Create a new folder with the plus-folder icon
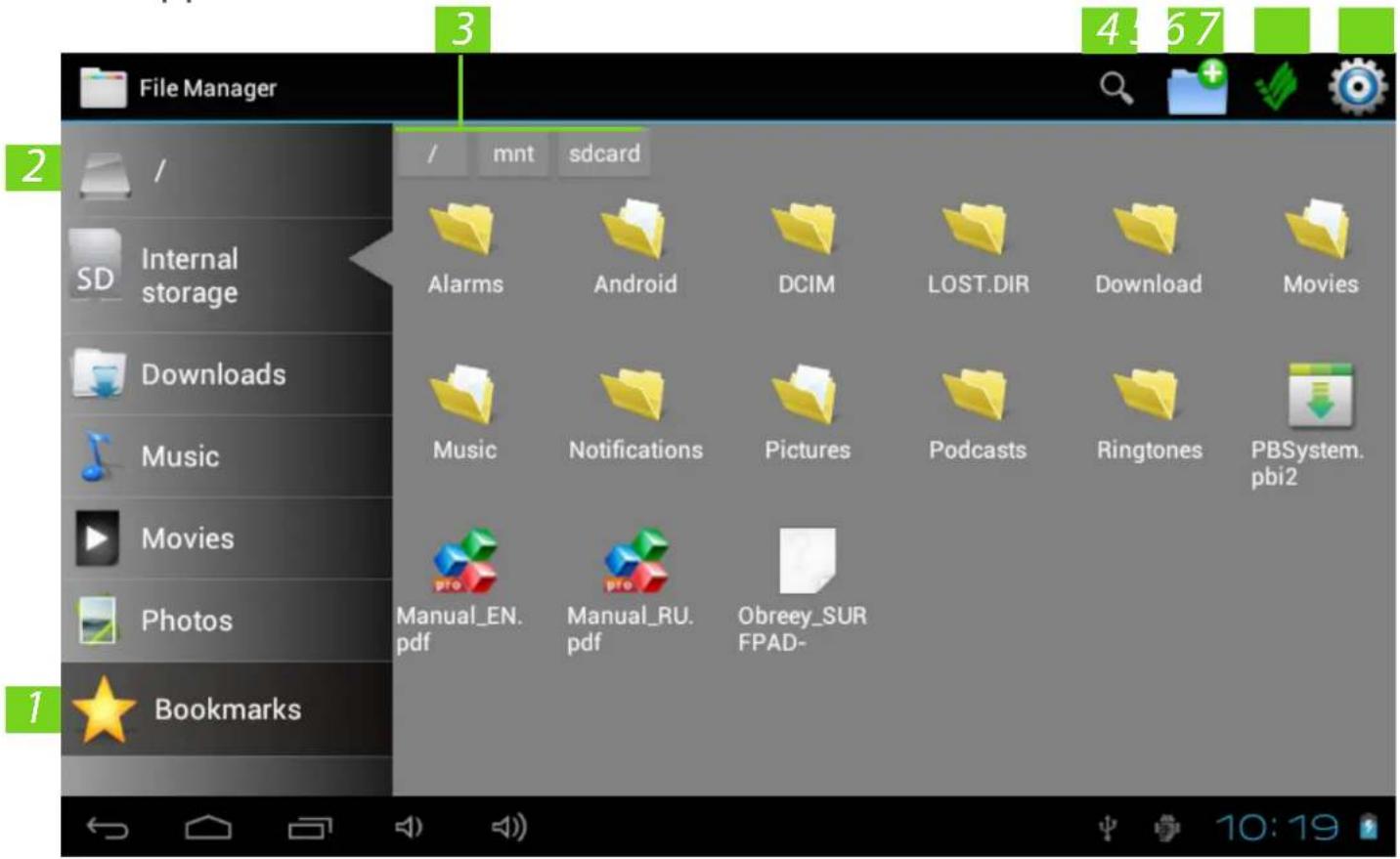1400x859 pixels. pos(1197,87)
